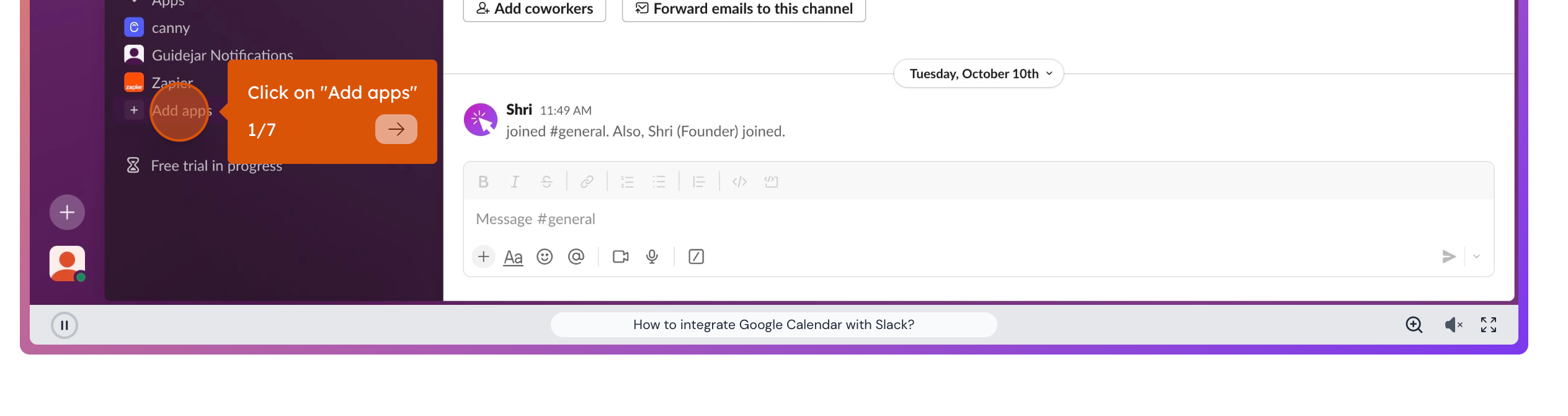Toggle the muted speaker icon
This screenshot has height=416, width=1568.
pos(1453,325)
